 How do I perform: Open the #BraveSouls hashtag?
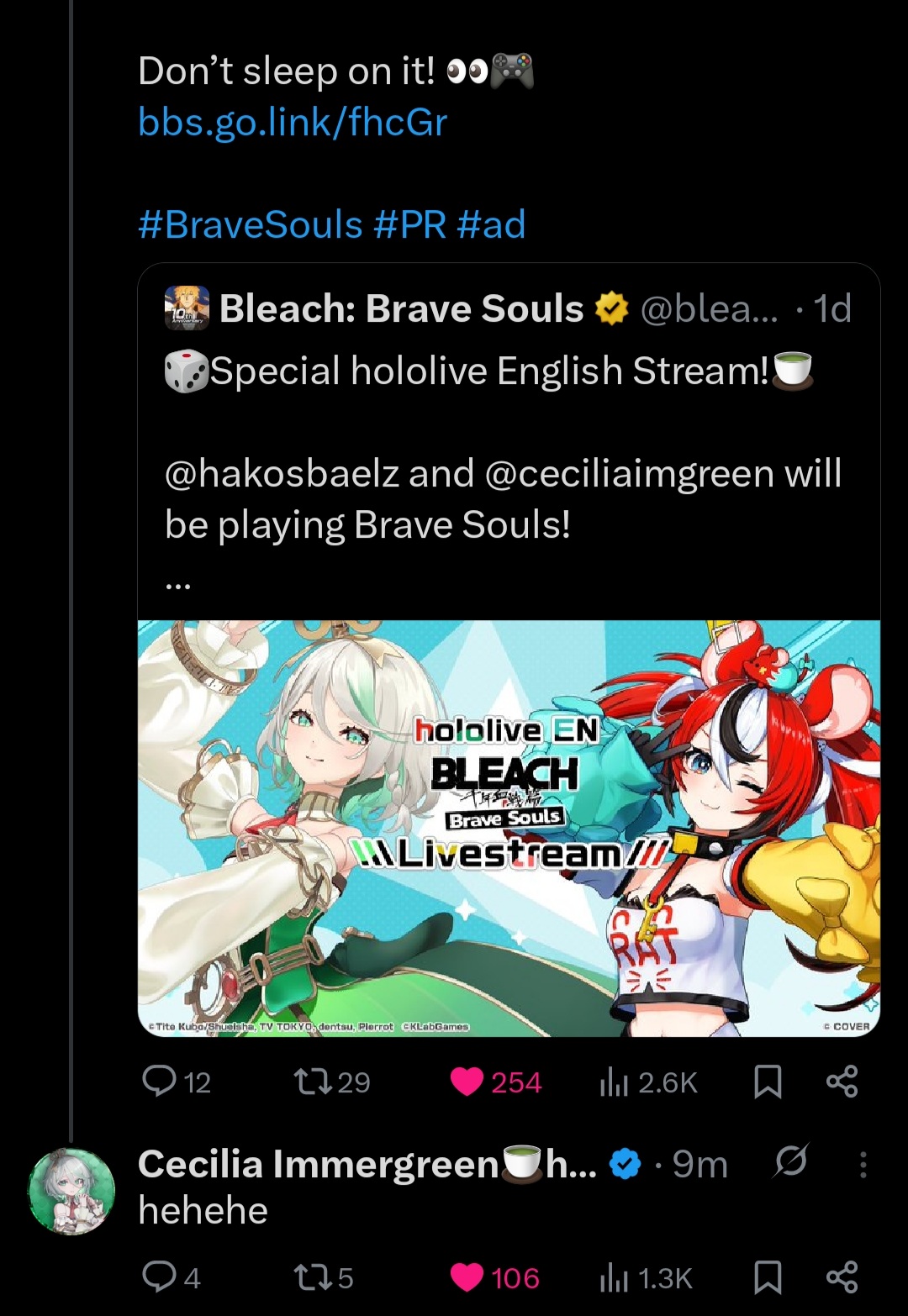coord(251,224)
